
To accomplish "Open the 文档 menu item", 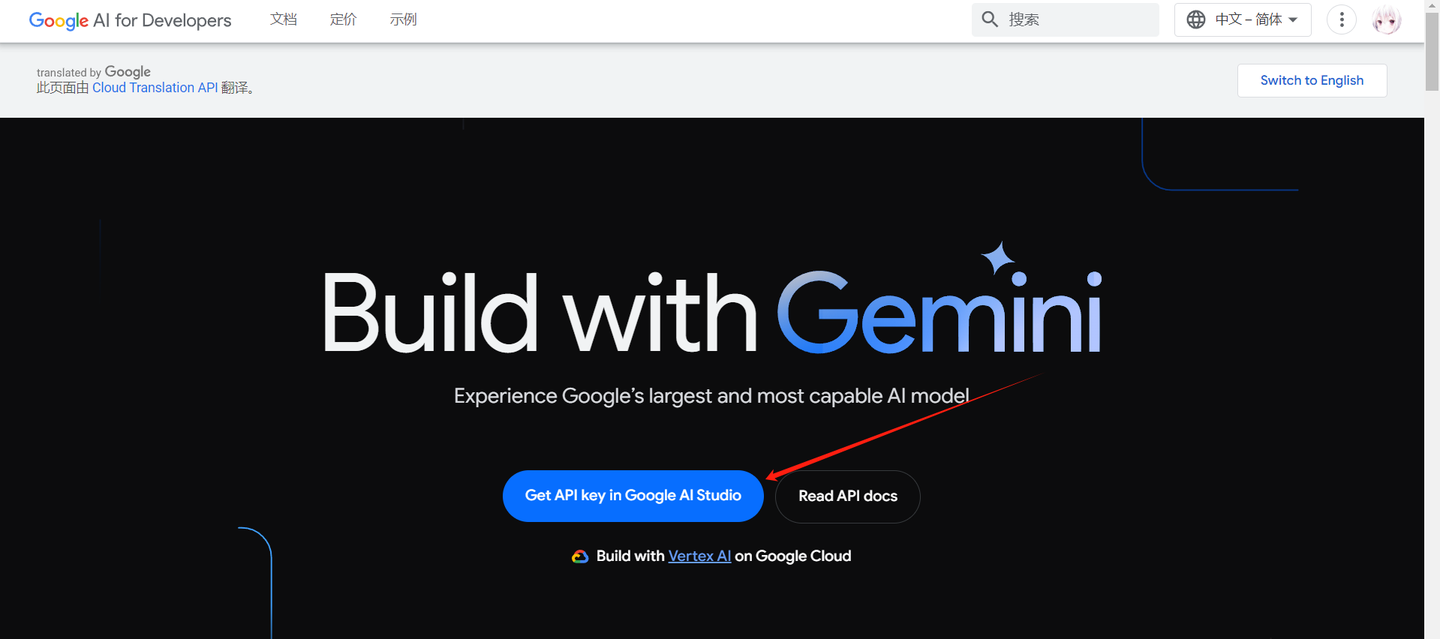I will 284,19.
